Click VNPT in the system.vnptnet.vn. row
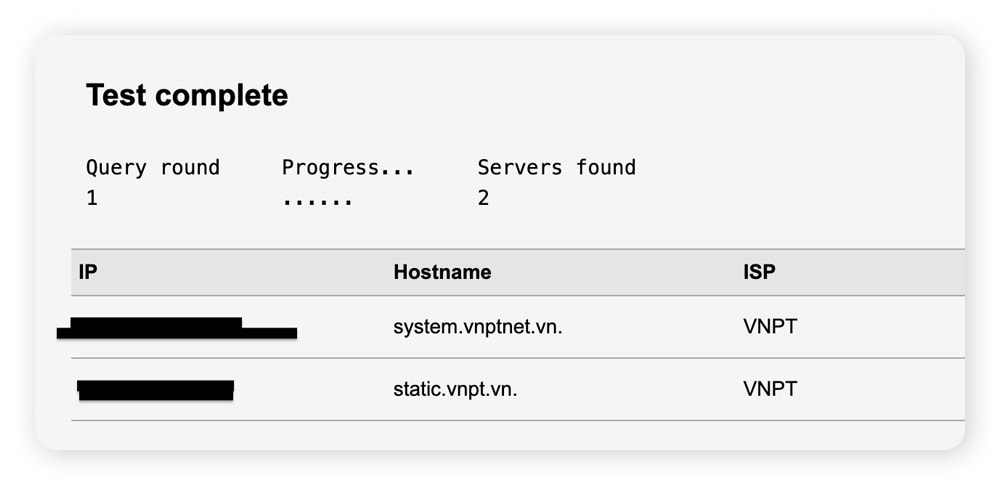Viewport: 1000px width, 485px height. [x=770, y=327]
